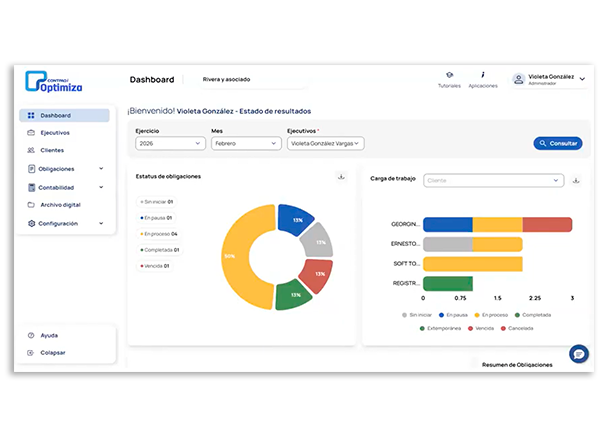Download the Carga de trabajo chart
Viewport: 609px width, 438px height.
(x=576, y=181)
